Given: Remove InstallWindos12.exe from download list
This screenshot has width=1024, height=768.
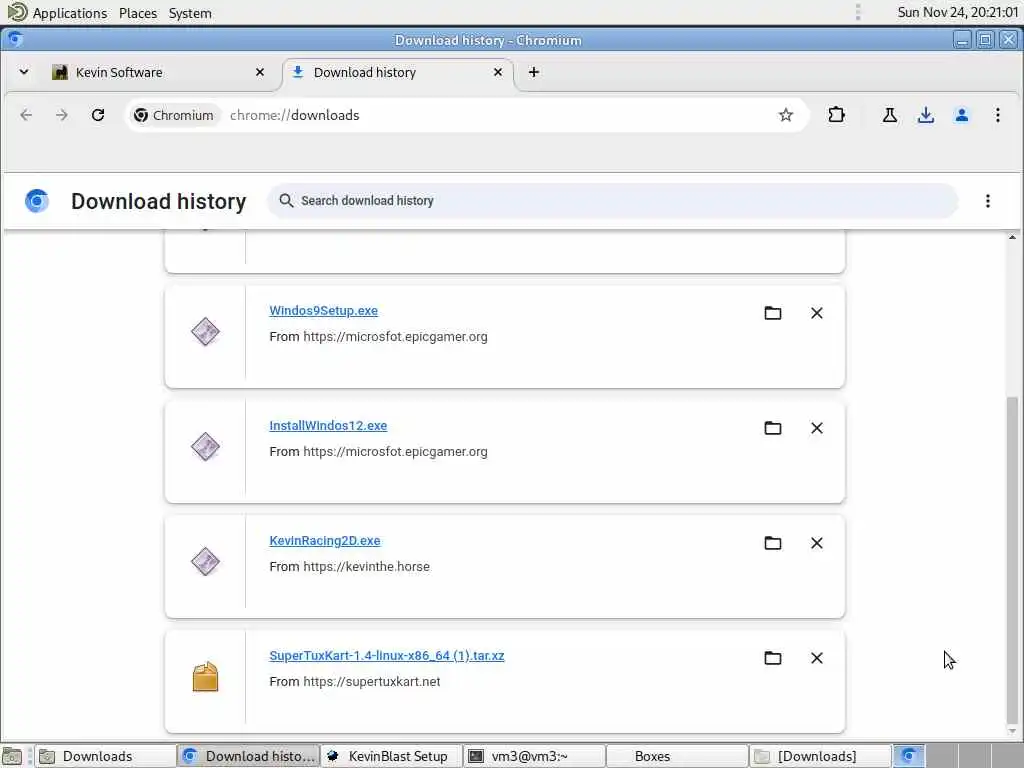Looking at the screenshot, I should (816, 428).
